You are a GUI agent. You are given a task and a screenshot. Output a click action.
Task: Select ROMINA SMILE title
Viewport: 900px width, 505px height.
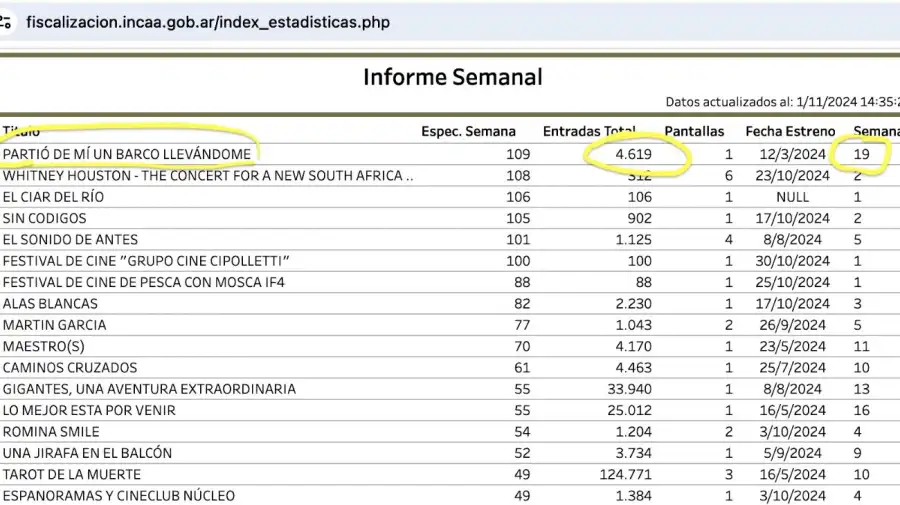[51, 432]
